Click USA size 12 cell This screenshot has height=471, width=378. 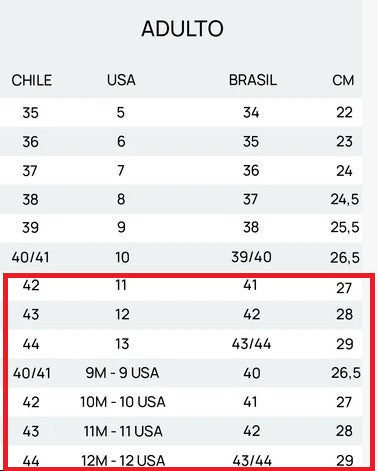click(x=122, y=314)
